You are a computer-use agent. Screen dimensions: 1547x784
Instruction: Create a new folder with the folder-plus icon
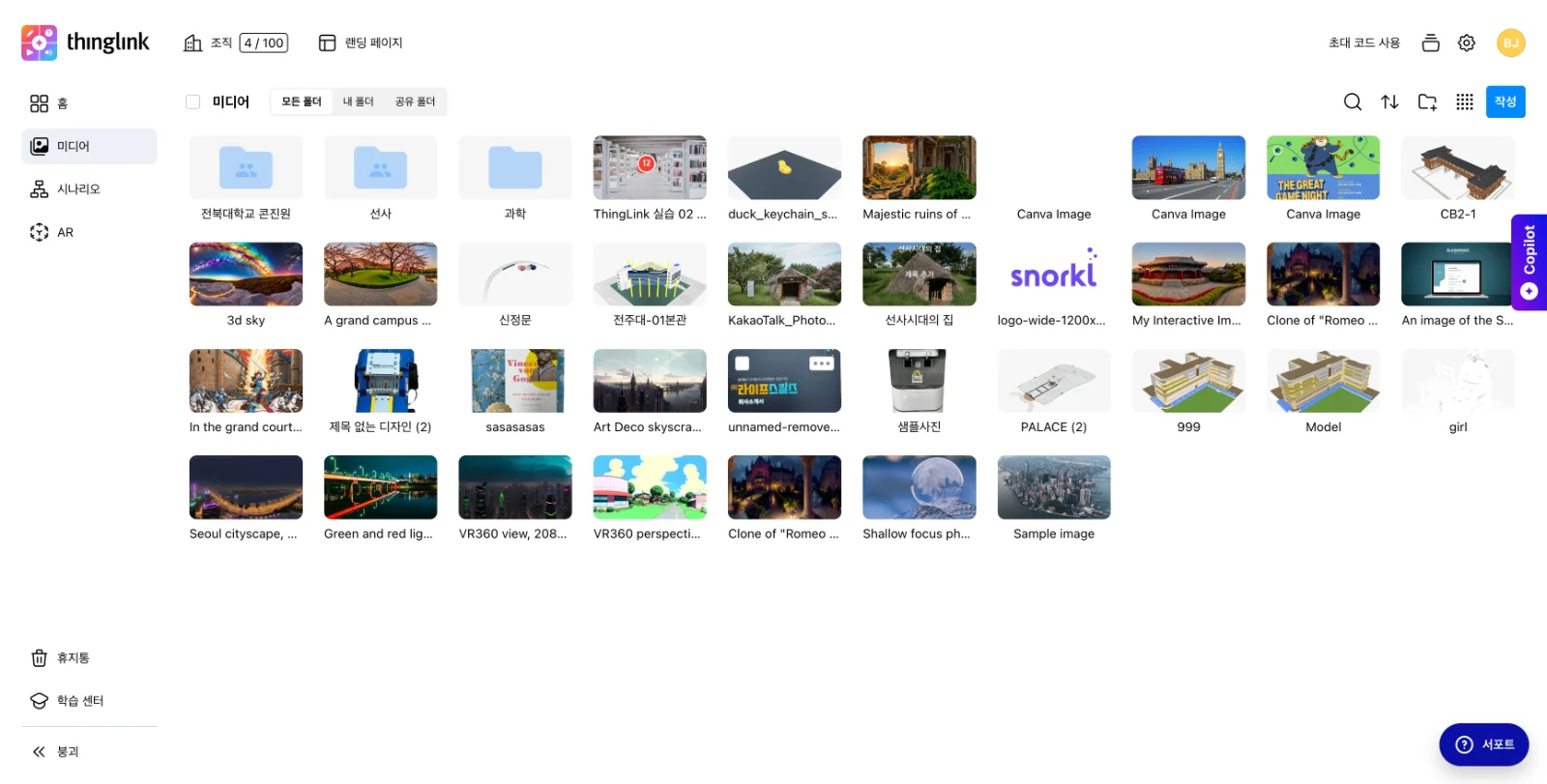pyautogui.click(x=1427, y=102)
